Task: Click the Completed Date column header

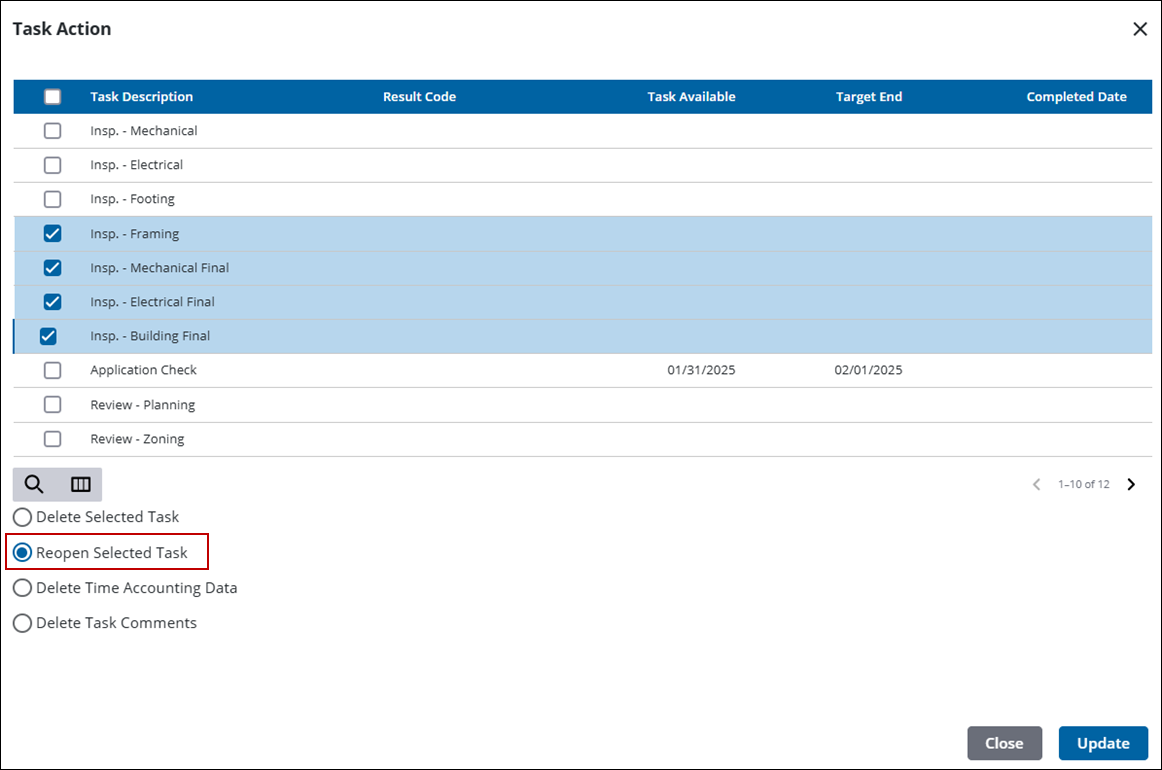Action: click(1076, 97)
